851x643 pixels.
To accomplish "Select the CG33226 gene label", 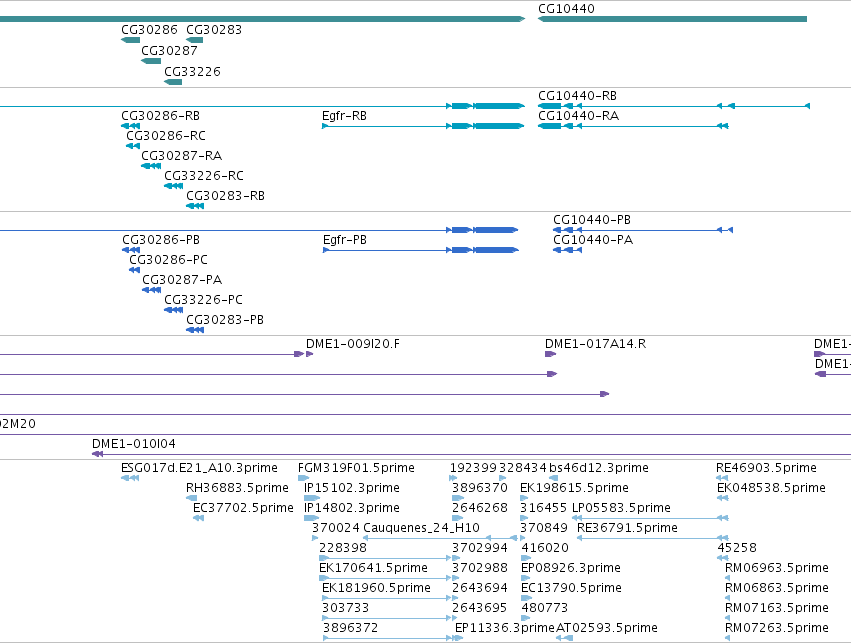I will (192, 72).
